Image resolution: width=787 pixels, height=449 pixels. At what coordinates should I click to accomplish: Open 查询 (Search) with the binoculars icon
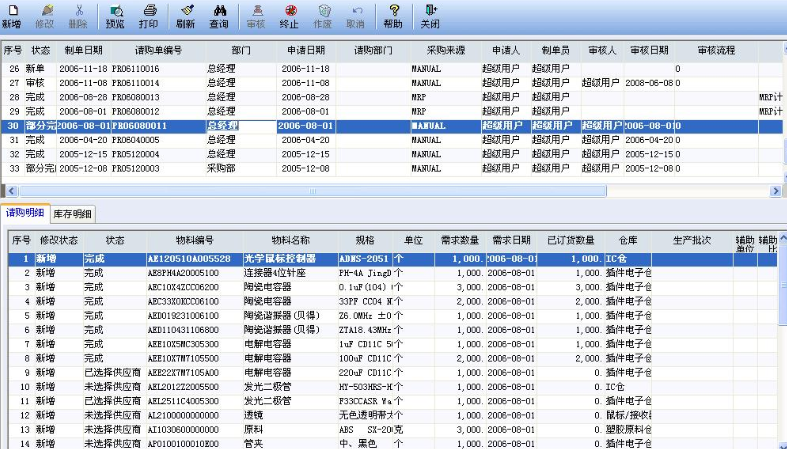218,15
